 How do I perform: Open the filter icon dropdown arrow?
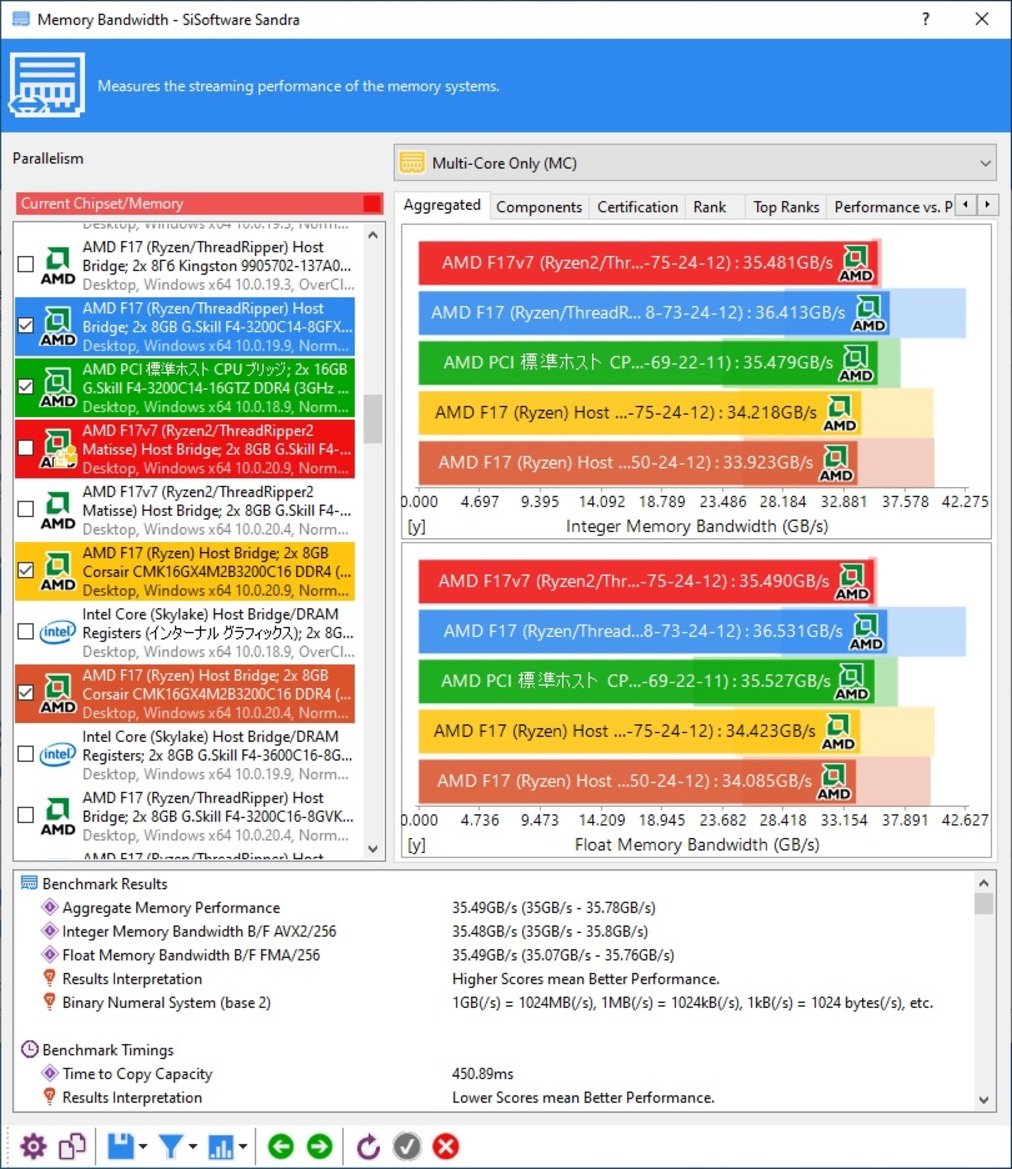192,1147
